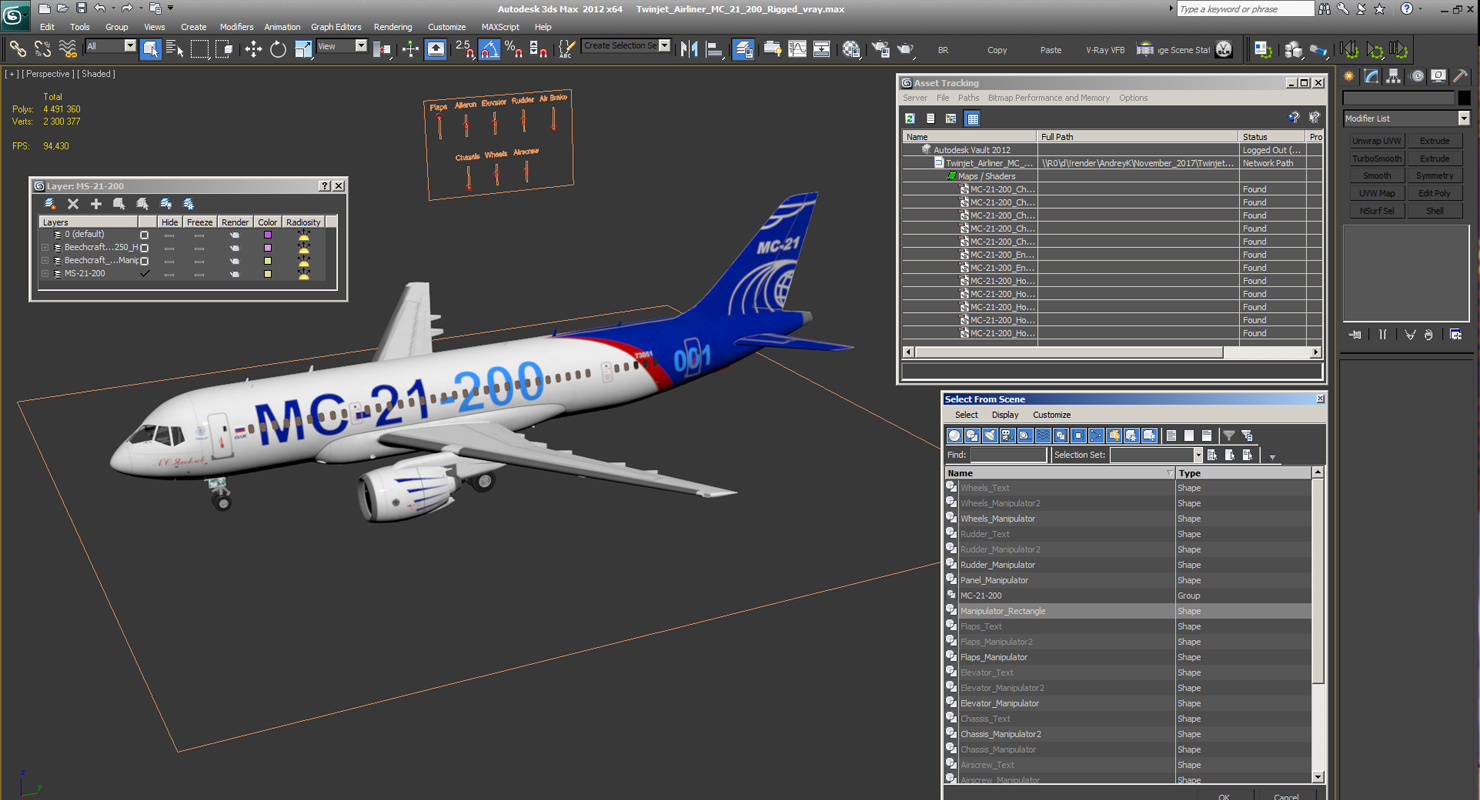Viewport: 1480px width, 800px height.
Task: Click the Mirror tool icon
Action: coord(689,48)
